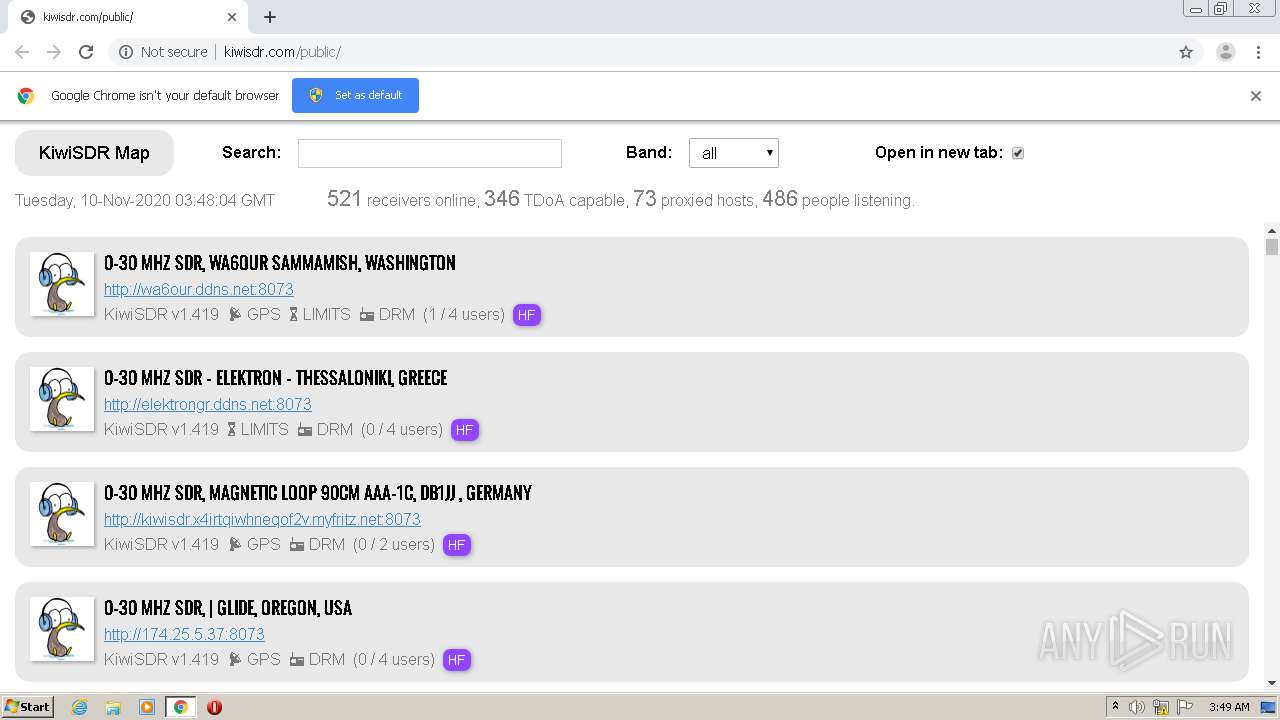Open link http://wa6our.ddns.net:8073

coord(199,289)
